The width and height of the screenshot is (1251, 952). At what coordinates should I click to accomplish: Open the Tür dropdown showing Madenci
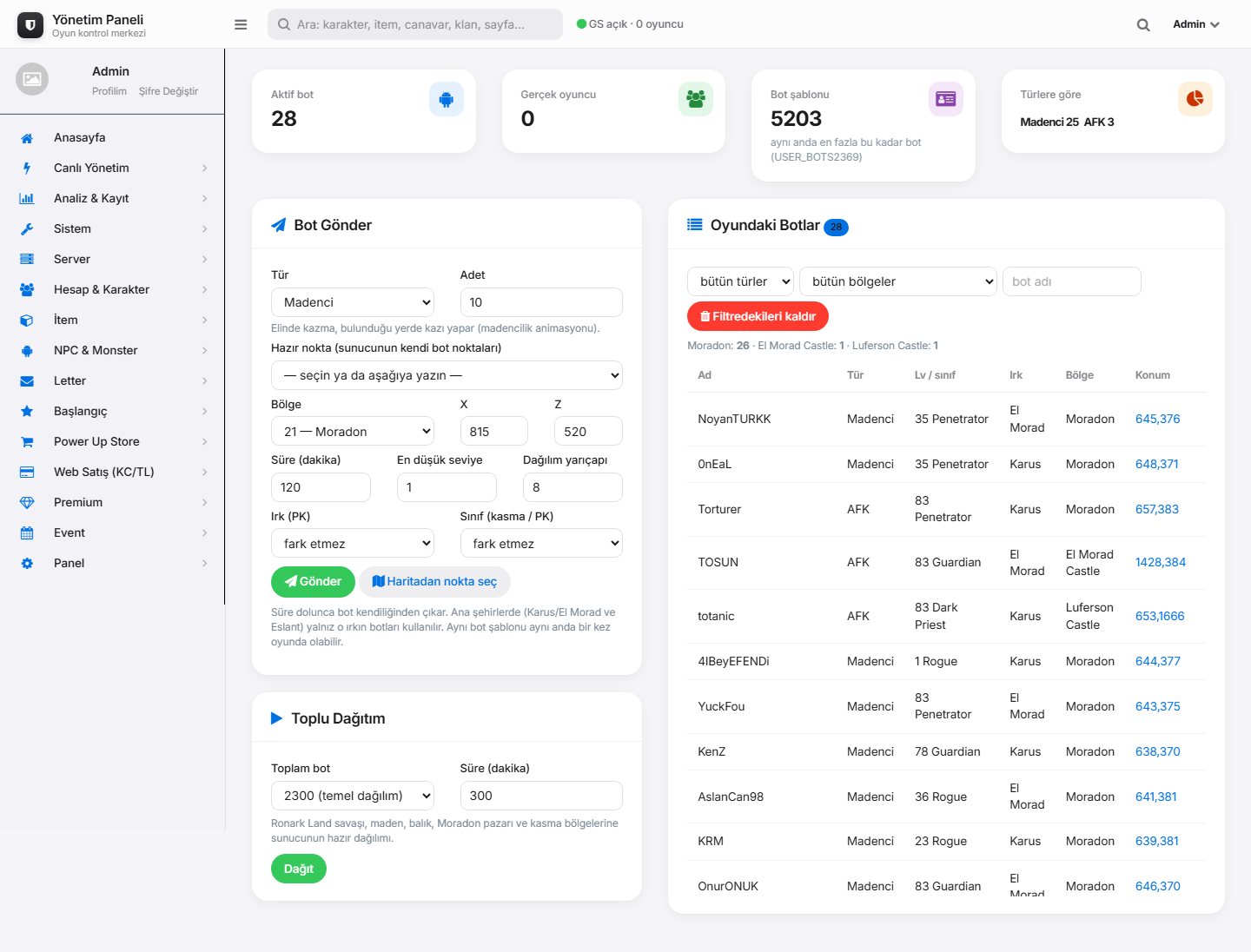coord(353,302)
